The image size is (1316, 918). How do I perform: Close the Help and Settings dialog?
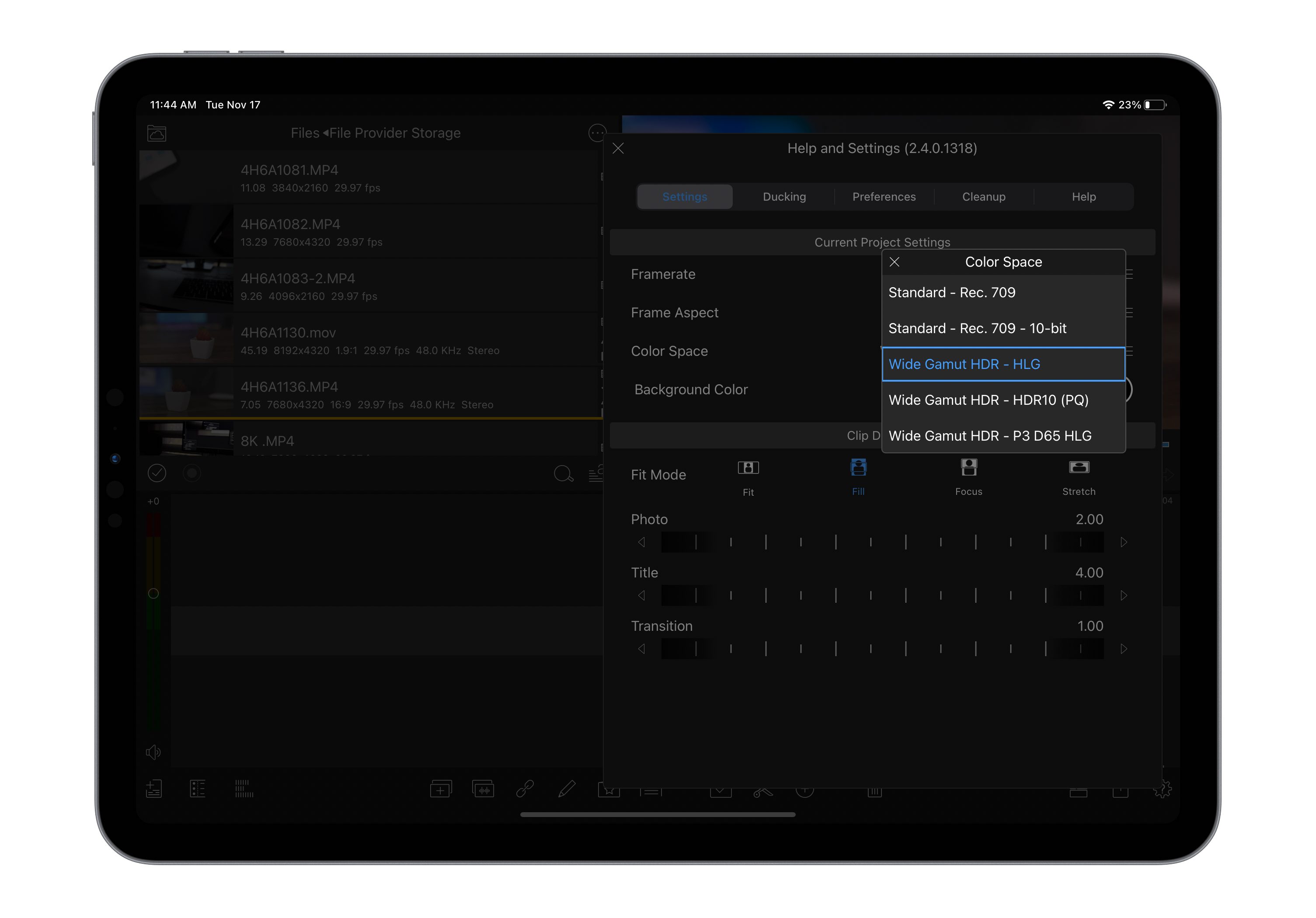click(x=618, y=149)
